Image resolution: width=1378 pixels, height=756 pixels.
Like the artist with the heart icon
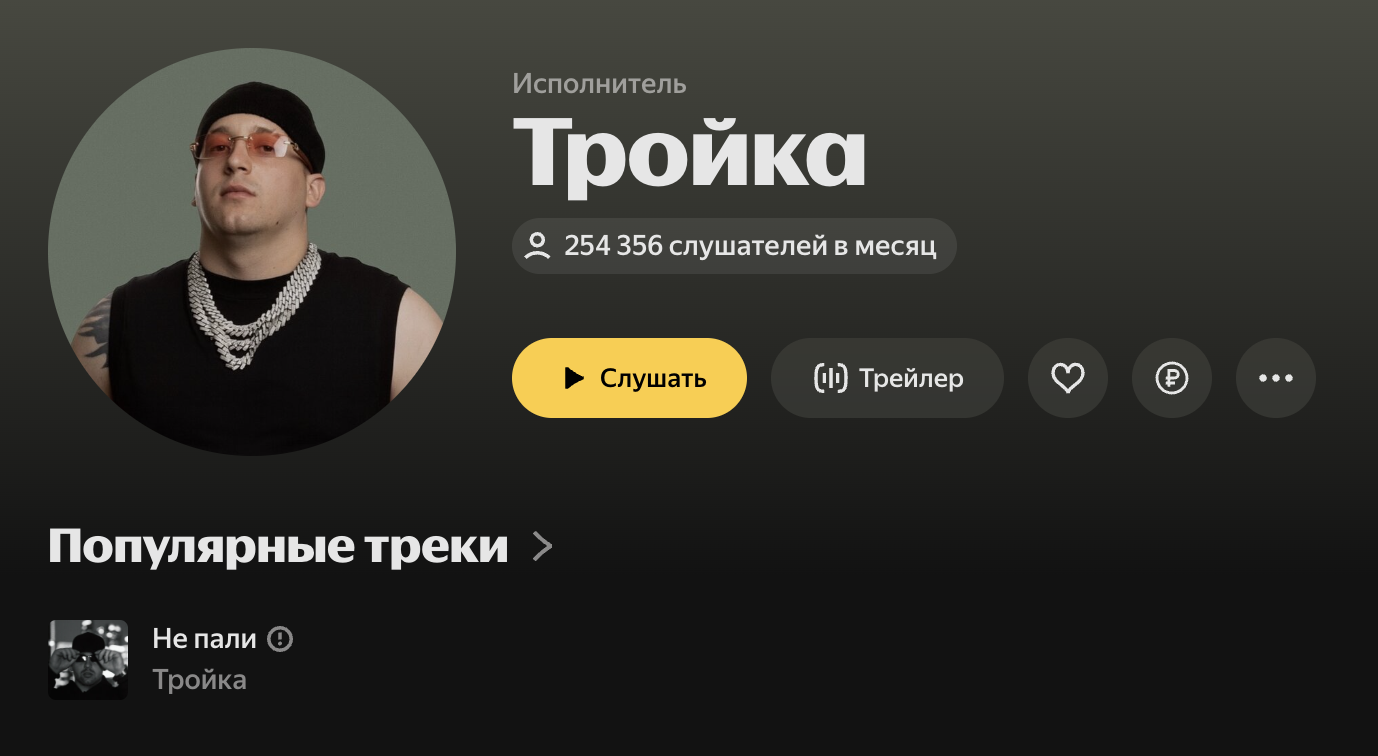(x=1067, y=378)
